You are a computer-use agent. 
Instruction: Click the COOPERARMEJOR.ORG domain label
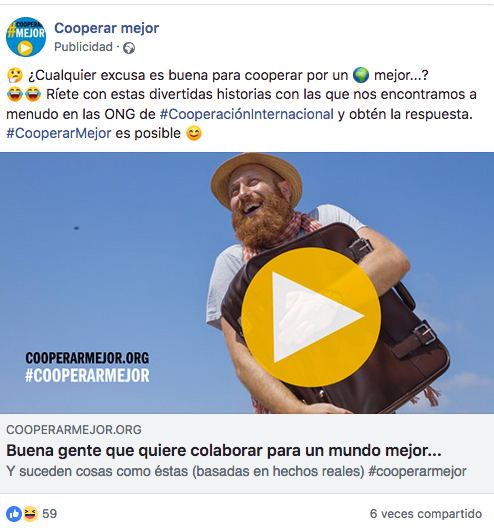point(74,430)
